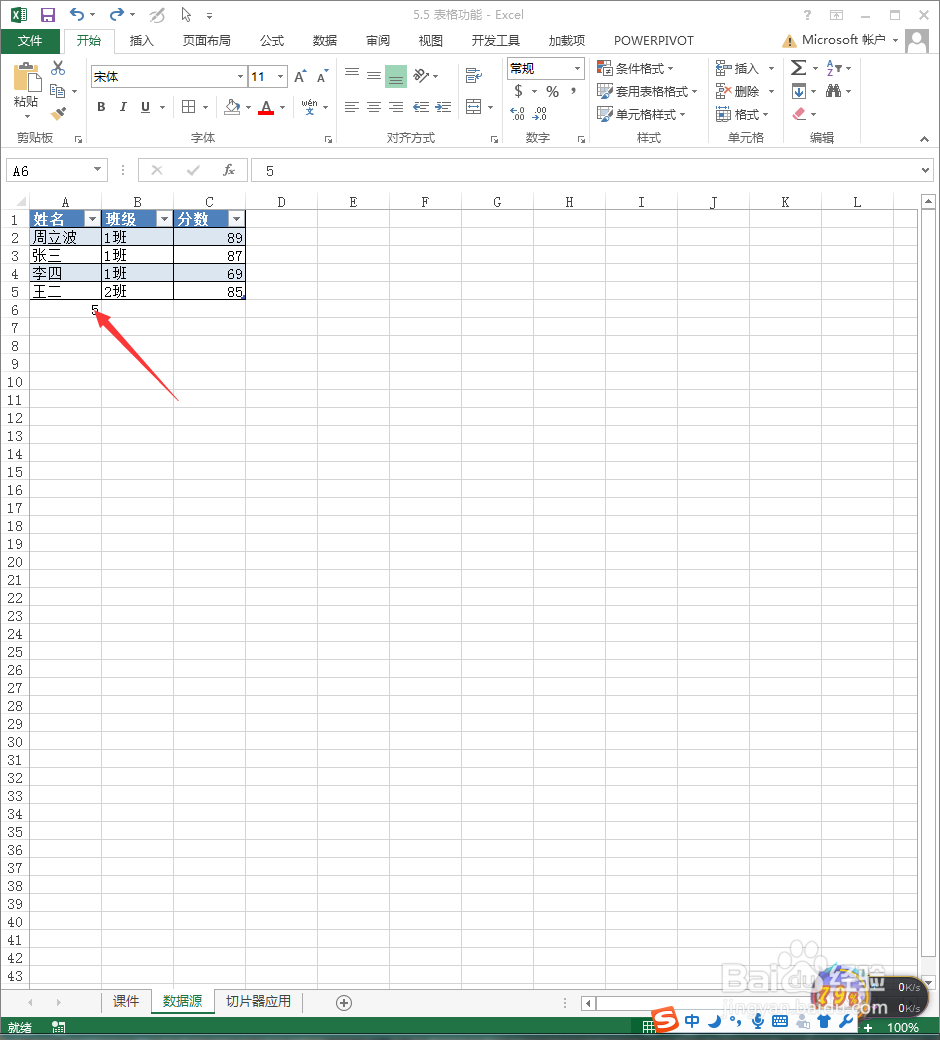Open the 切片器应用 worksheet tab
This screenshot has height=1040, width=940.
pyautogui.click(x=258, y=1001)
